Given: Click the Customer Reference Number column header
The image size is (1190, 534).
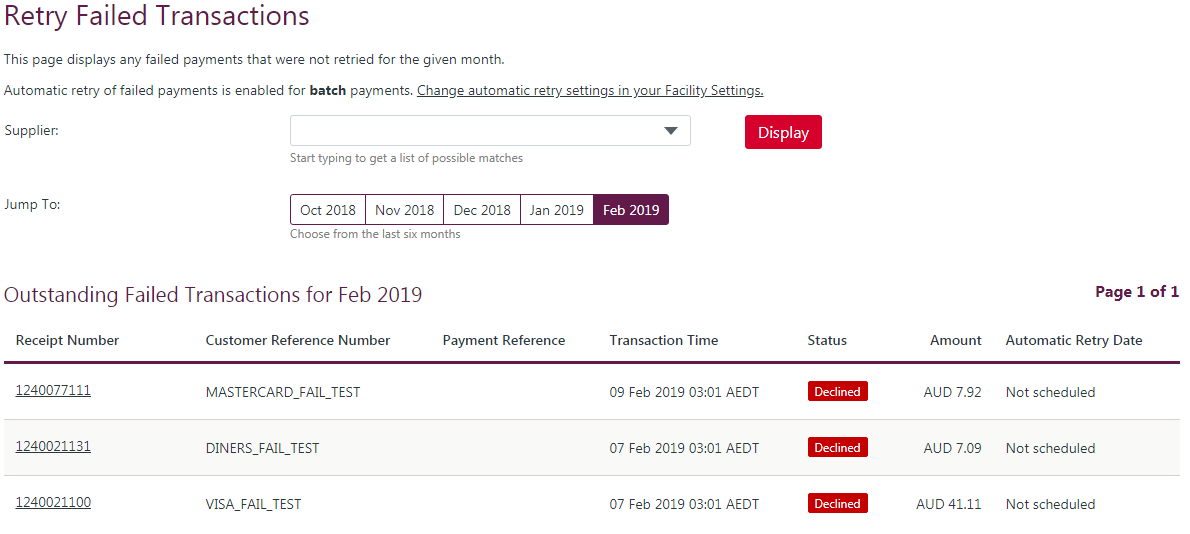Looking at the screenshot, I should point(297,341).
